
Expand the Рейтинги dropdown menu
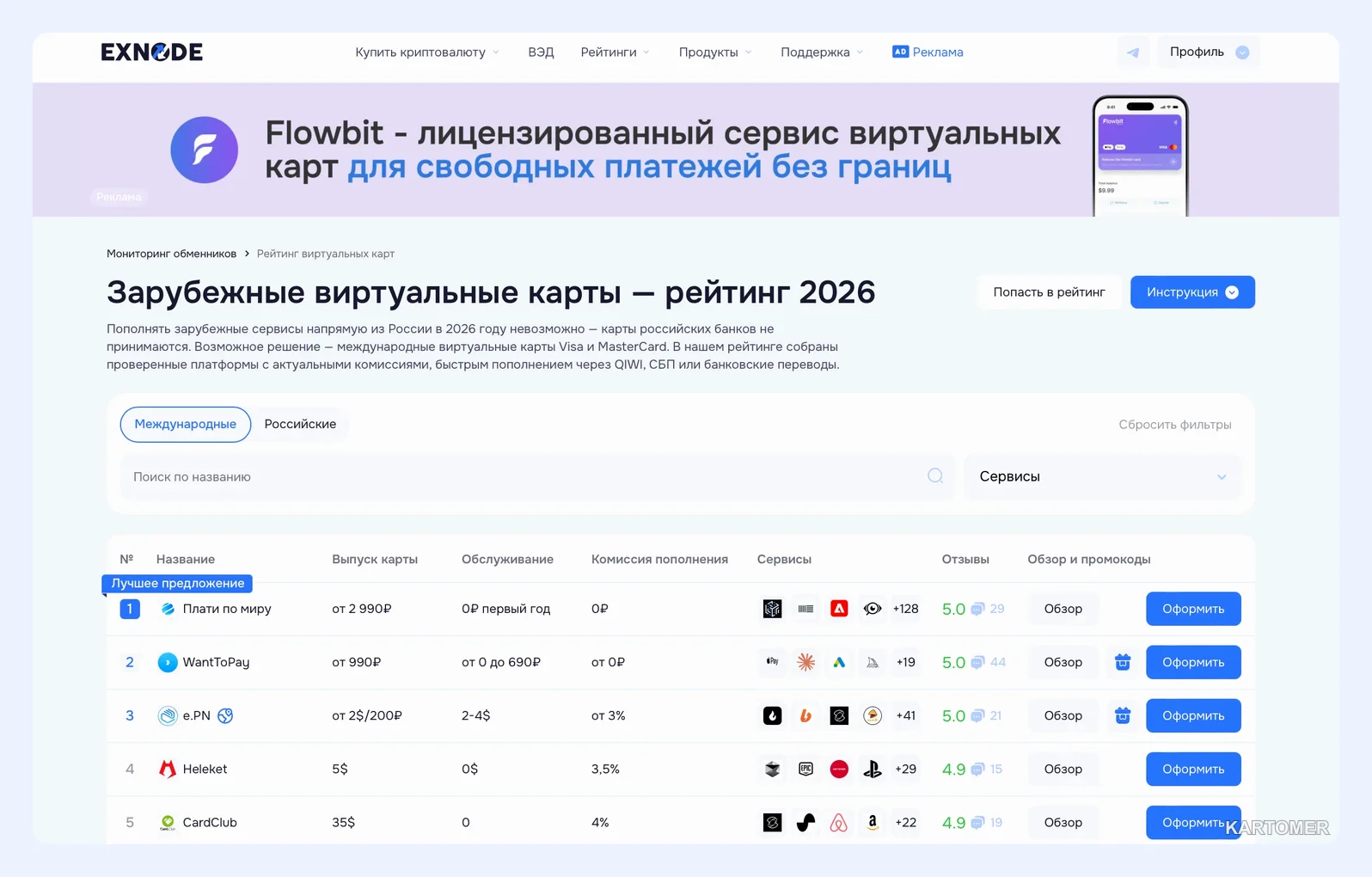click(615, 52)
